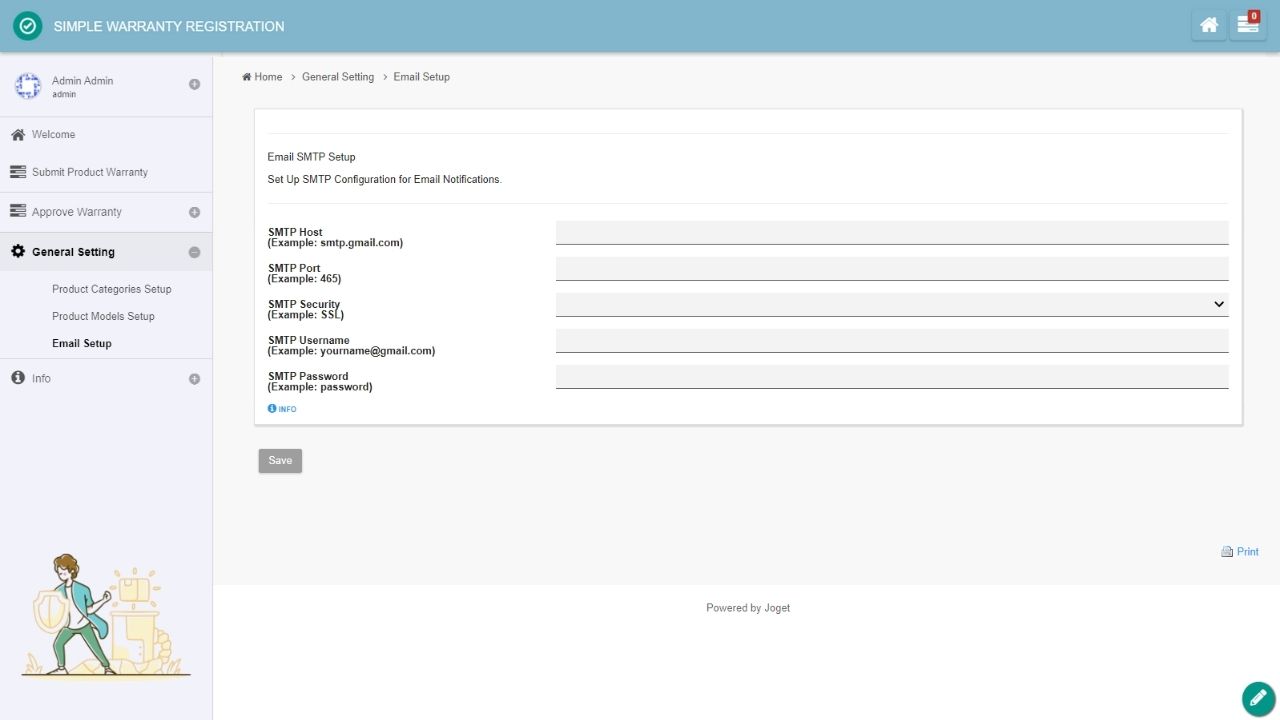Click the SMTP Host input field

pos(891,232)
